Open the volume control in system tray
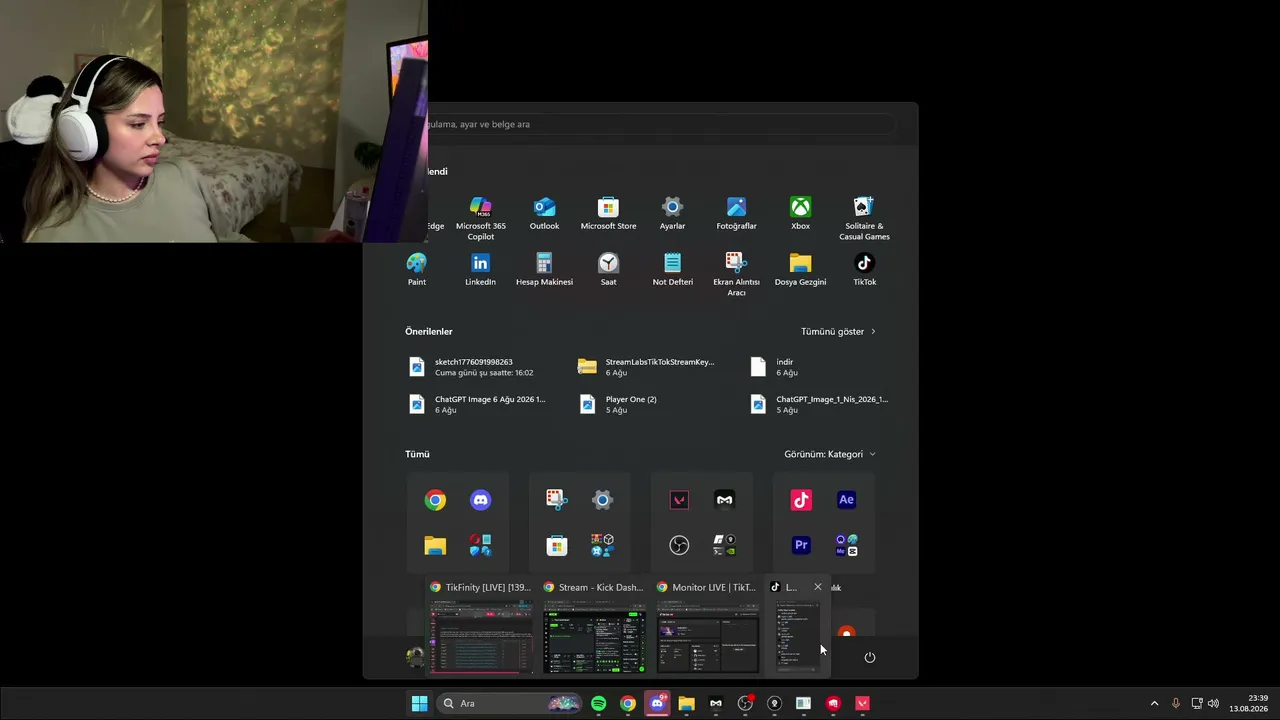The height and width of the screenshot is (720, 1280). point(1213,704)
